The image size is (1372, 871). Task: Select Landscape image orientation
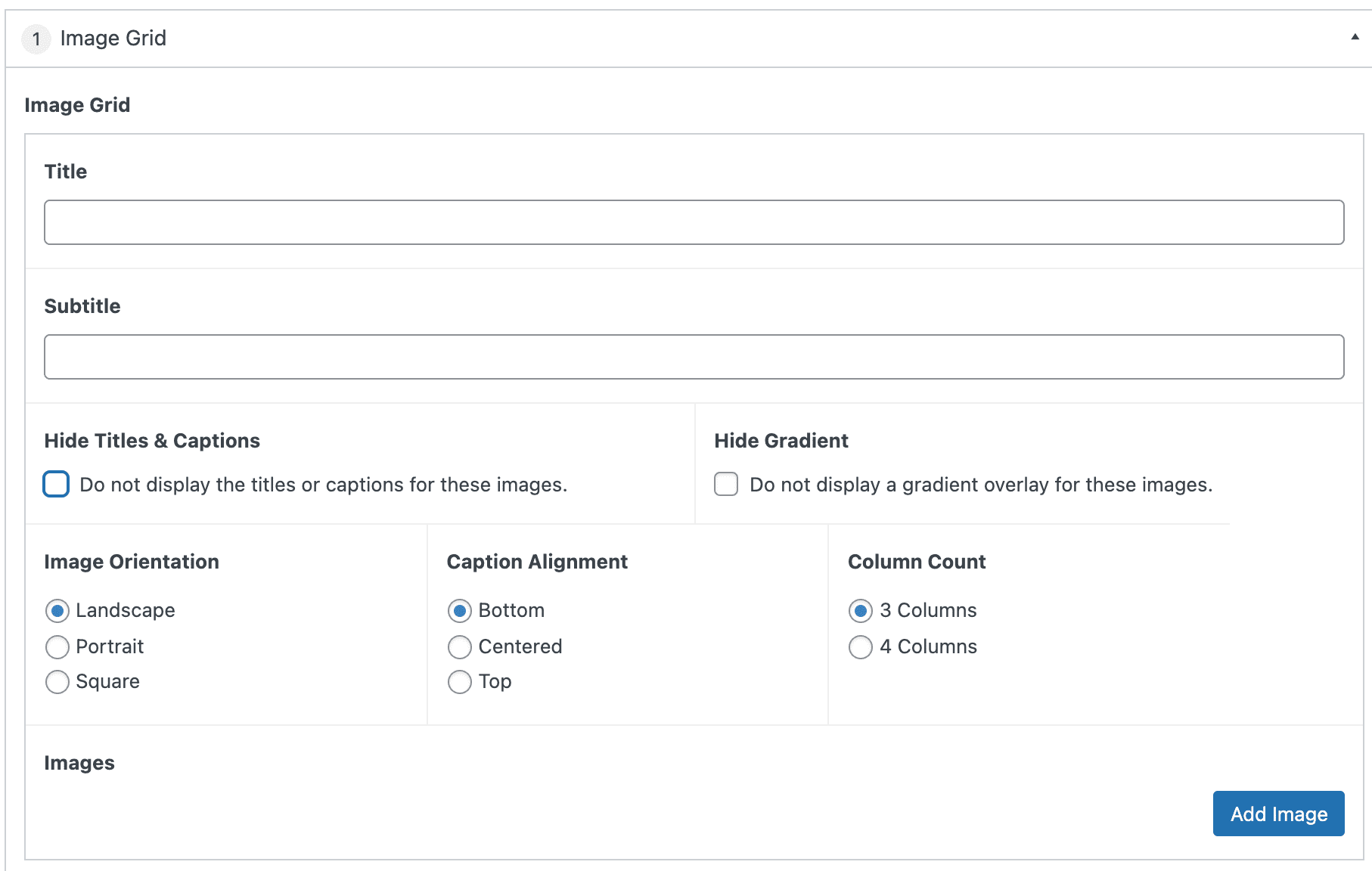tap(57, 610)
